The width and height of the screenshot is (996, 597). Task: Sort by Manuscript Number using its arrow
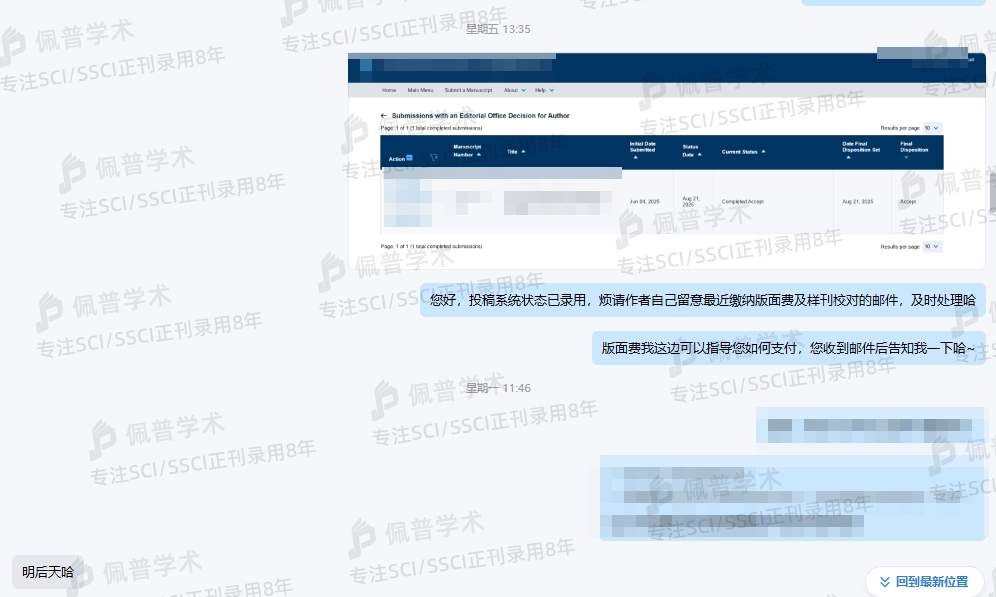[478, 155]
